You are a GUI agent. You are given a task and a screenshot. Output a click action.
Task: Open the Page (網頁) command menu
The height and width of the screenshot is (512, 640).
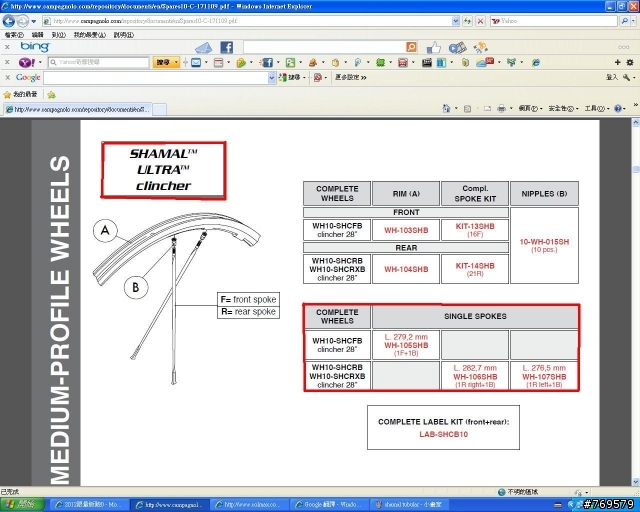click(530, 109)
